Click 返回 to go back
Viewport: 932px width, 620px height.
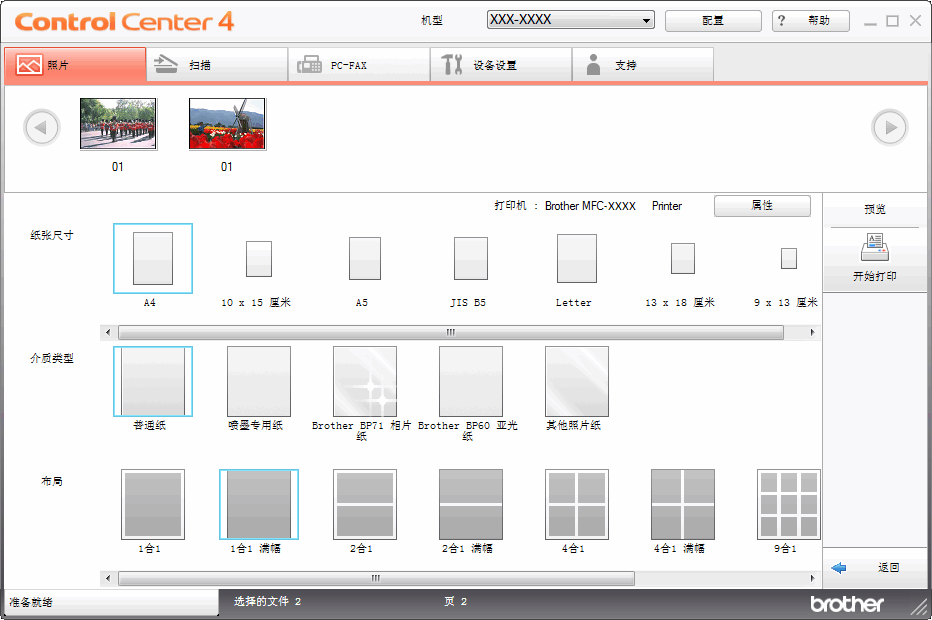click(874, 567)
